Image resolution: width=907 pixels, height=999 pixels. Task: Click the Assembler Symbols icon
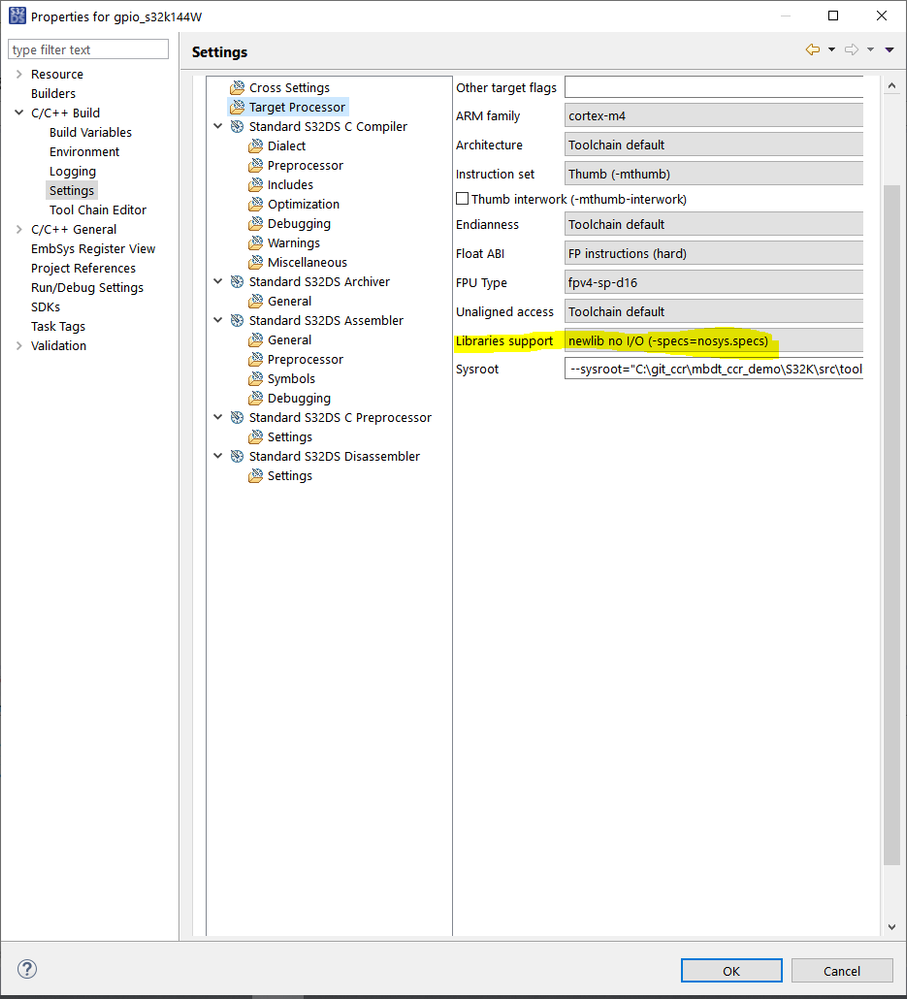(x=255, y=378)
